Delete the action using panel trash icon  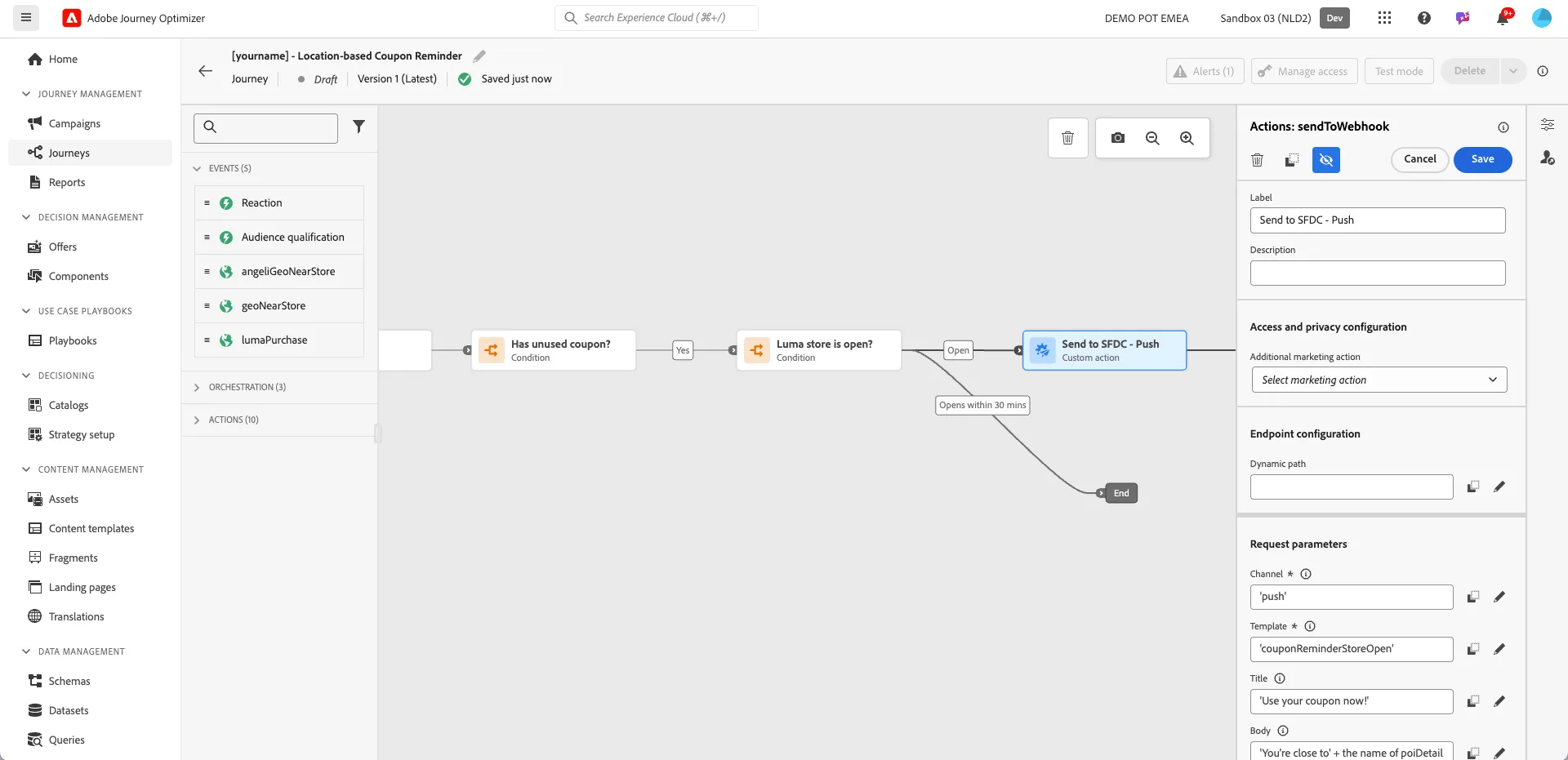pos(1258,160)
